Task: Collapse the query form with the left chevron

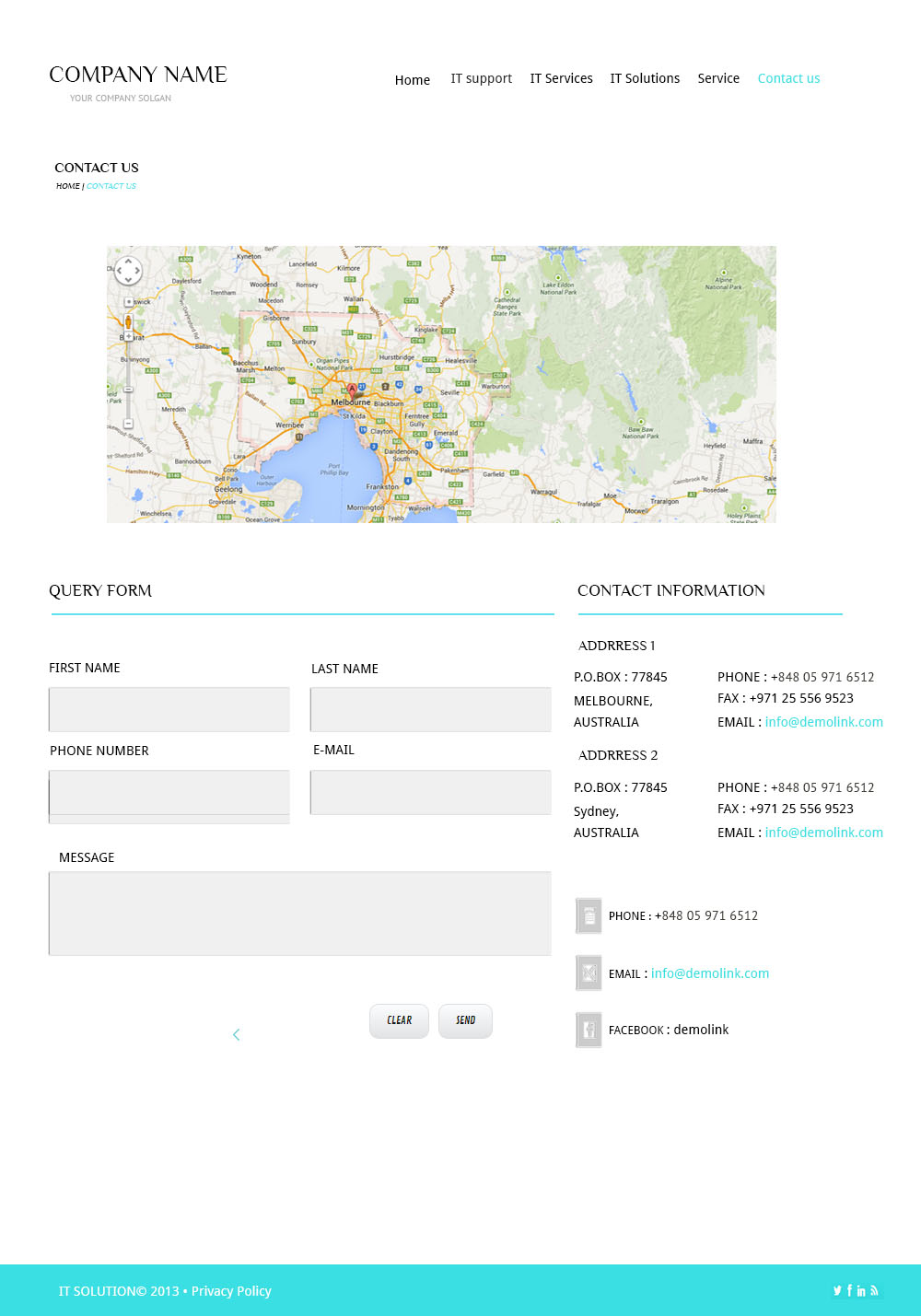Action: click(x=237, y=1034)
